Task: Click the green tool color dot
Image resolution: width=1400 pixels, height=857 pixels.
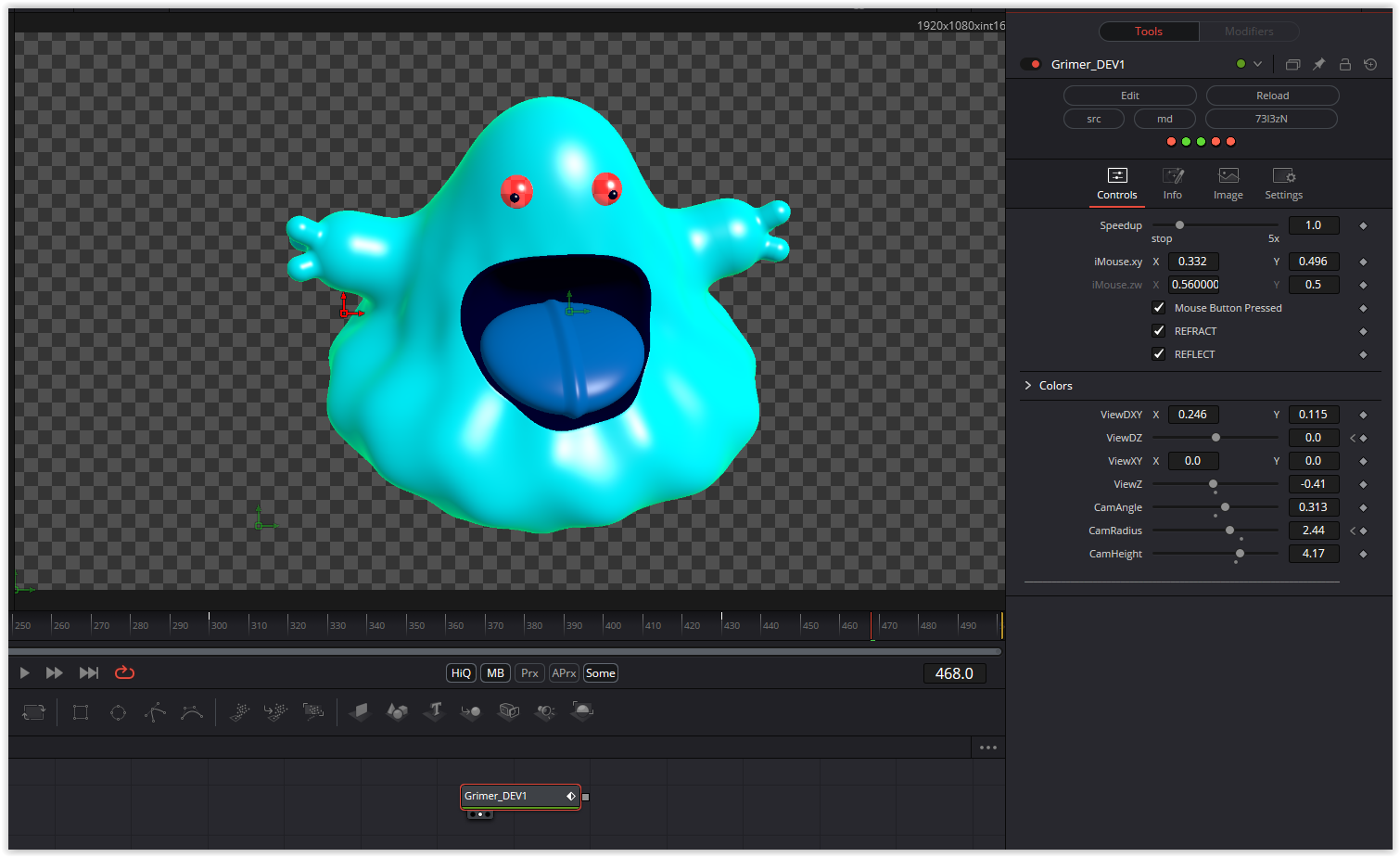Action: 1241,64
